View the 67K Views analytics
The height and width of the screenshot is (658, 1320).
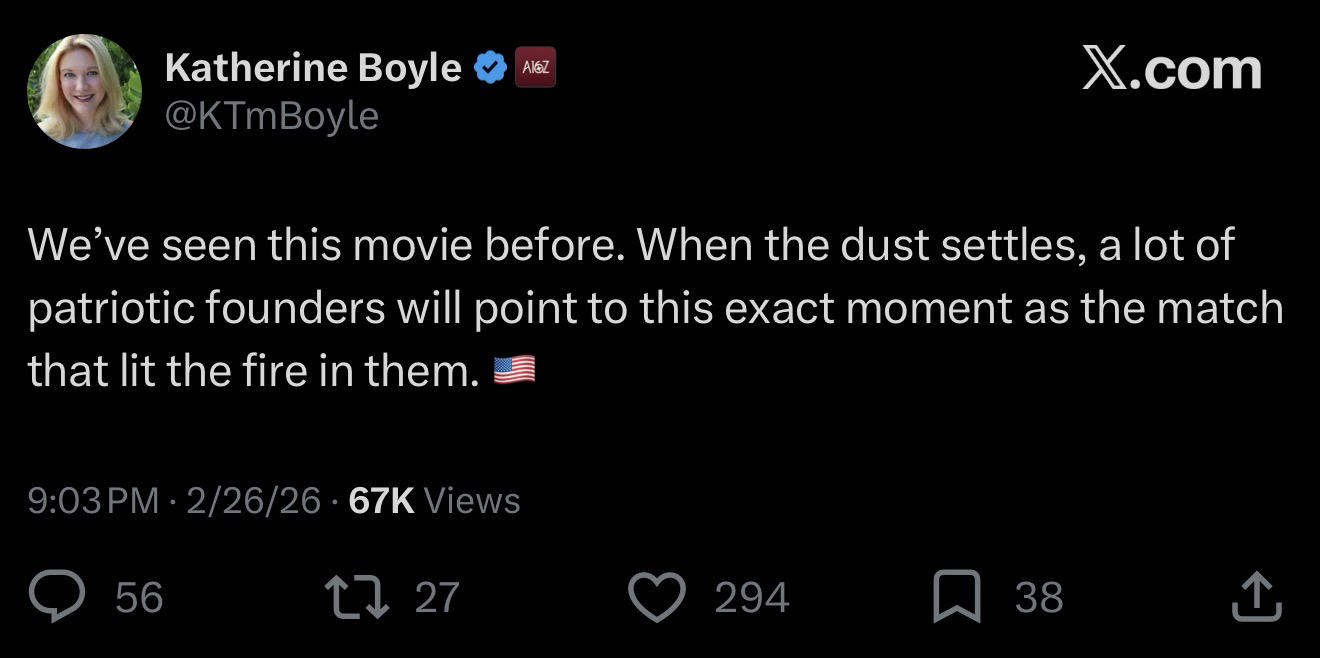[x=434, y=500]
